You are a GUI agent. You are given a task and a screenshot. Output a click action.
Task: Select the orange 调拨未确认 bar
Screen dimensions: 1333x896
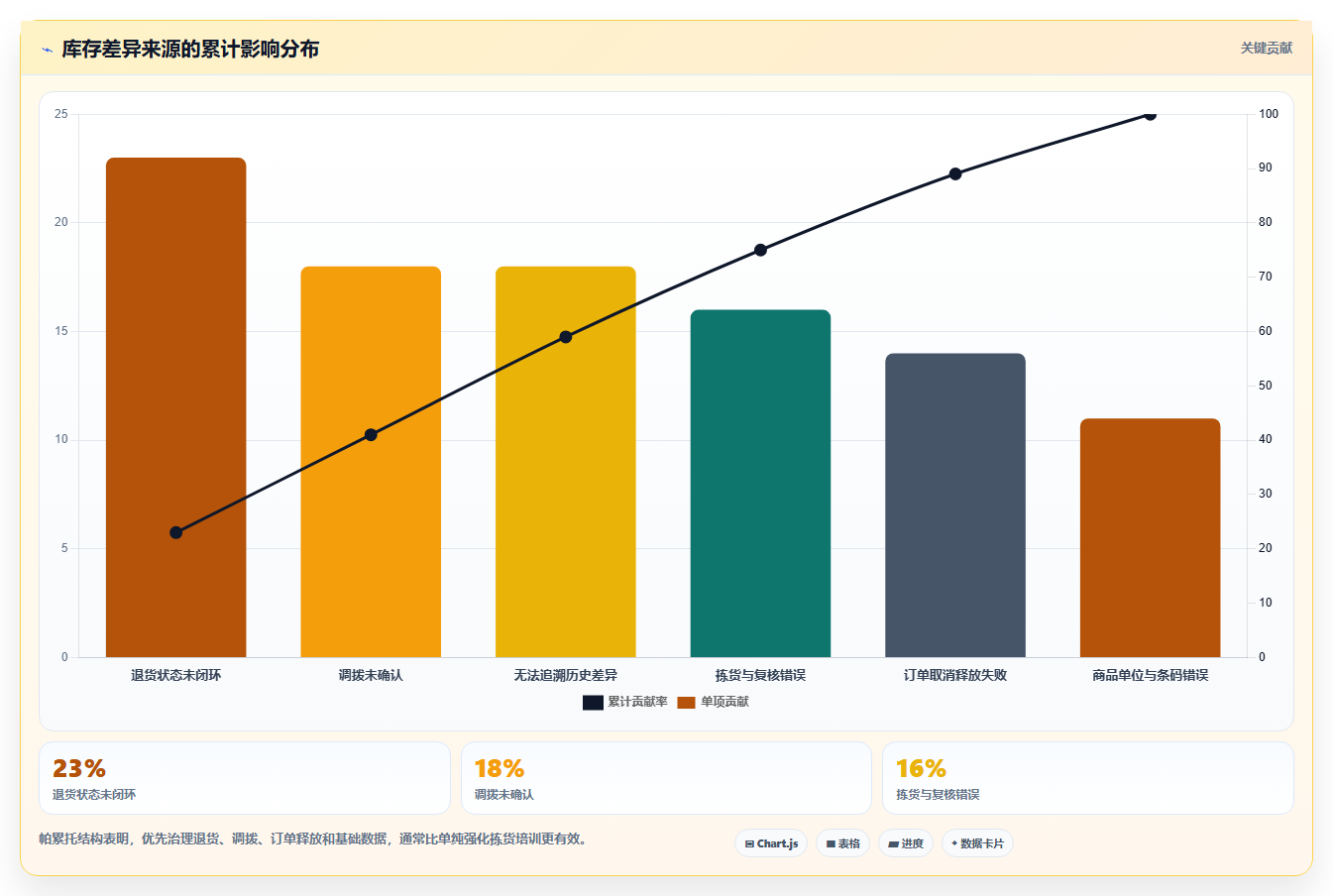(x=371, y=462)
